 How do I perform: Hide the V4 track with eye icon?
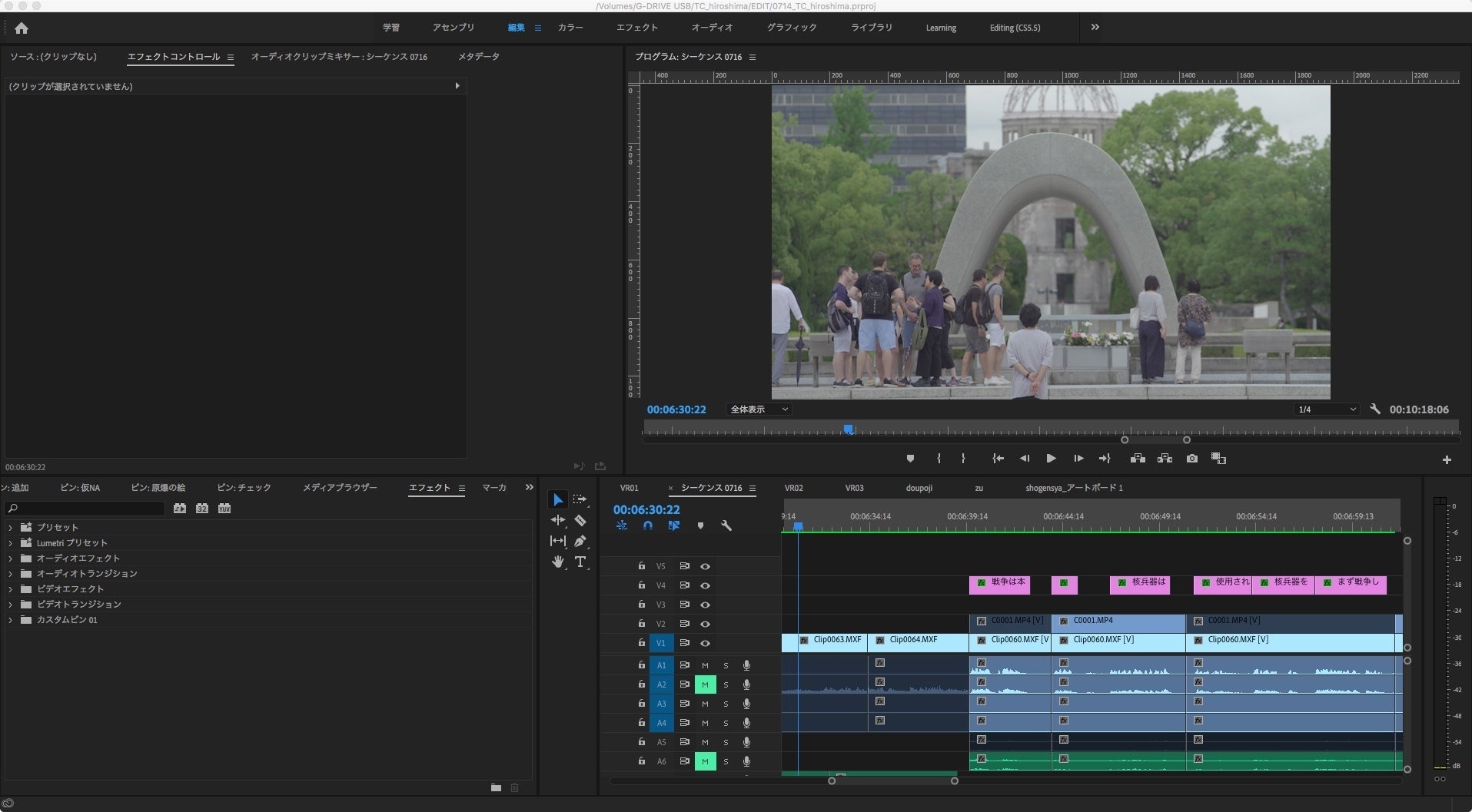705,585
